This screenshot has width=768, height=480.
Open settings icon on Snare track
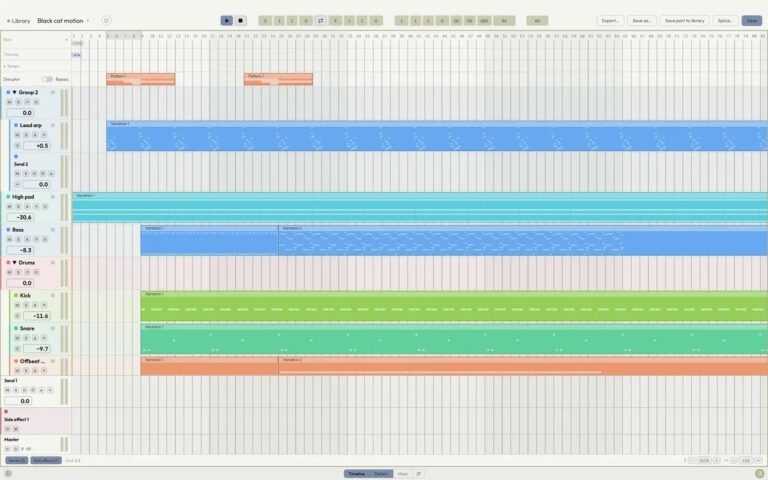[x=53, y=328]
